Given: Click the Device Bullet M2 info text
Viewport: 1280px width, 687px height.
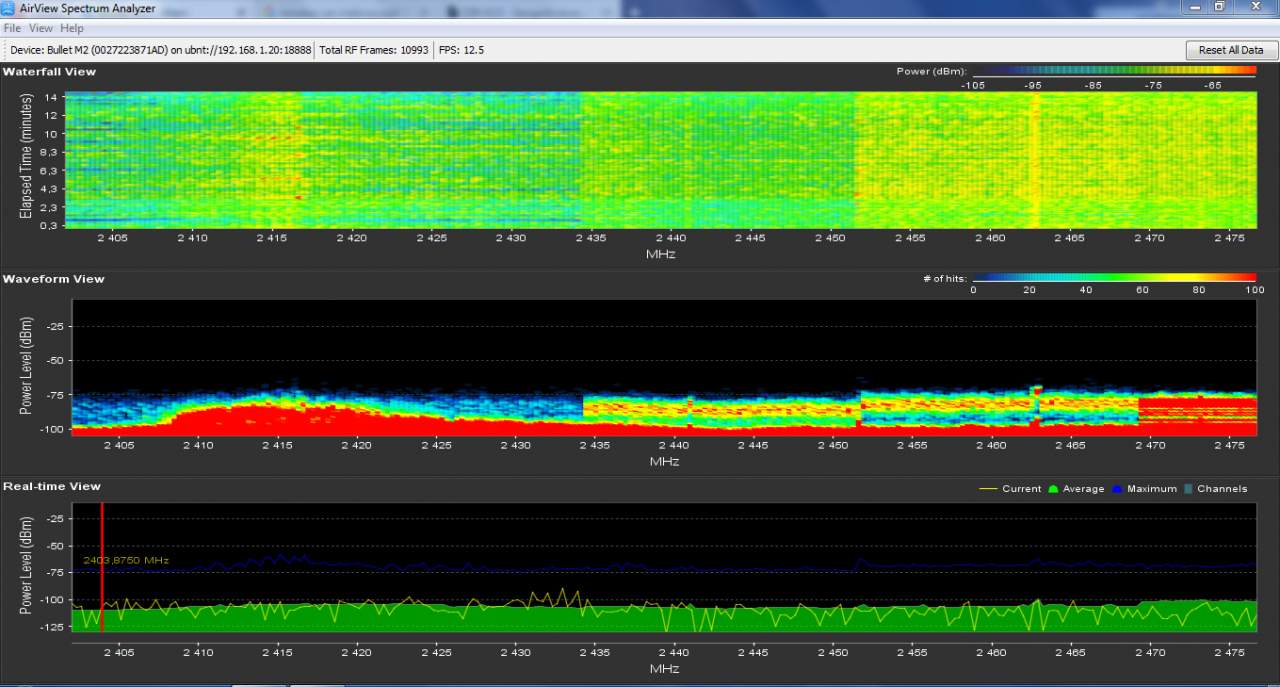Looking at the screenshot, I should click(x=161, y=49).
